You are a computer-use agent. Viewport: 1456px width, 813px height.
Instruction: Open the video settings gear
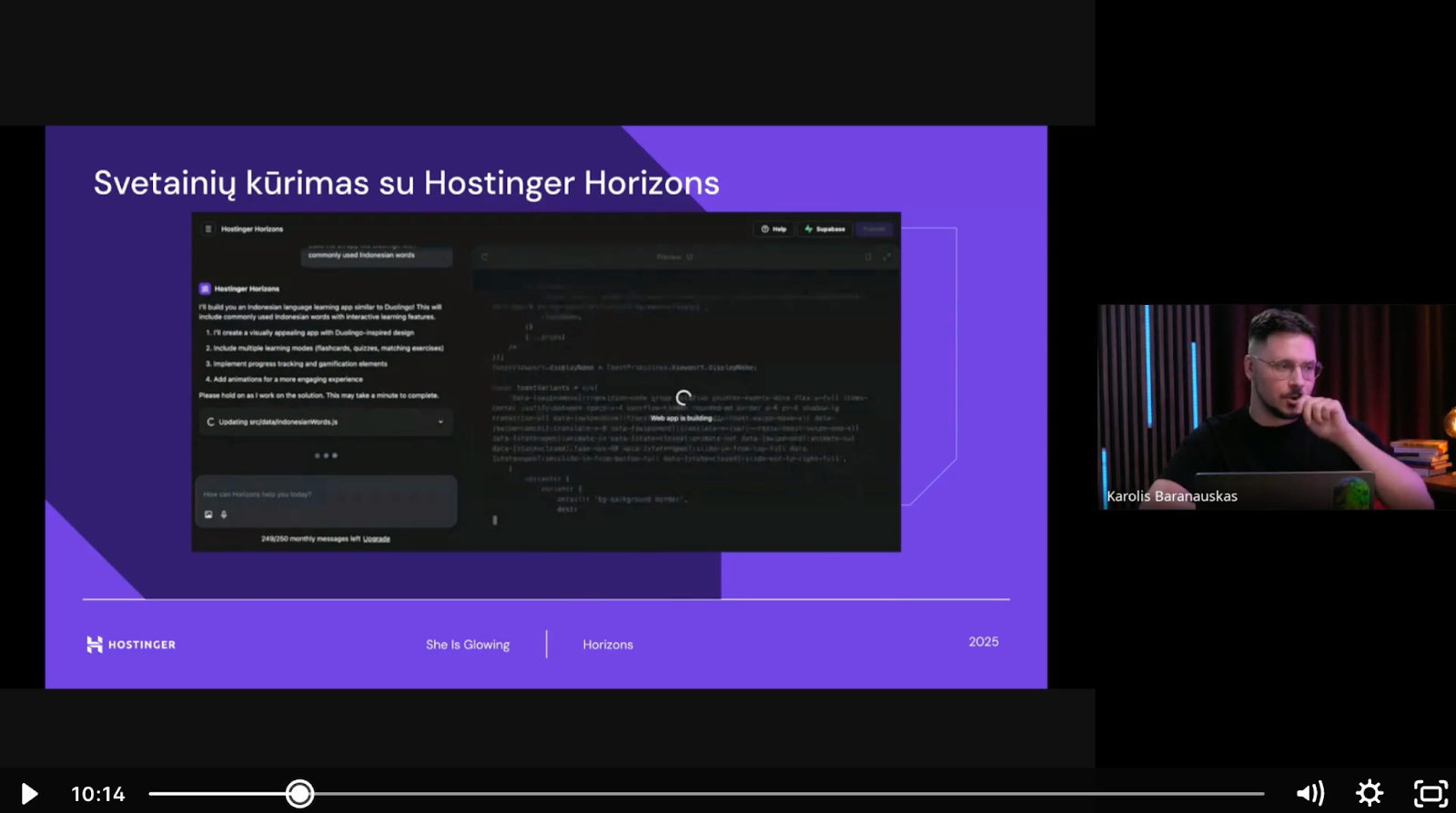point(1370,794)
